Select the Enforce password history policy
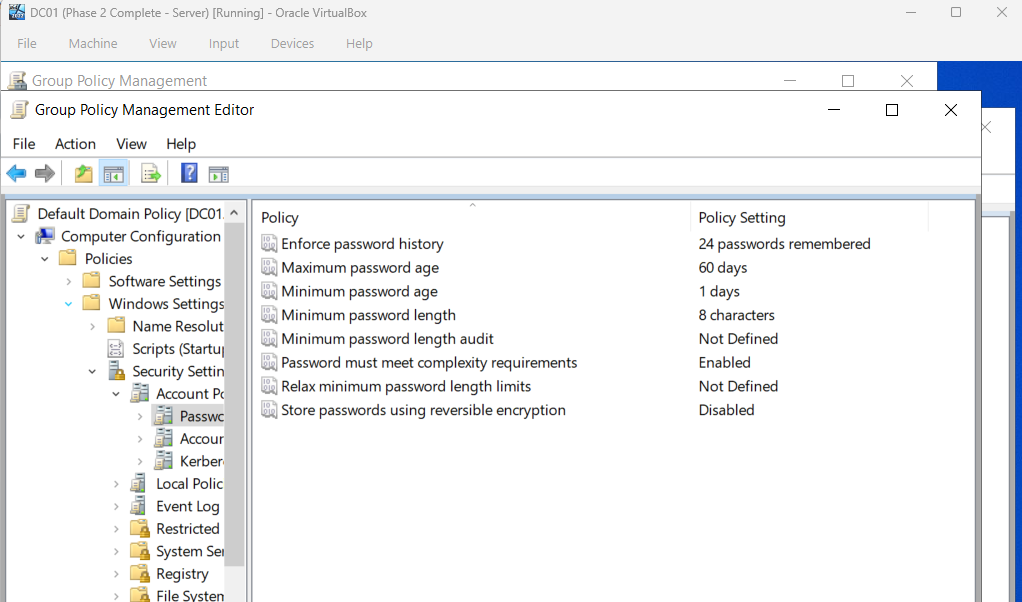 [362, 244]
